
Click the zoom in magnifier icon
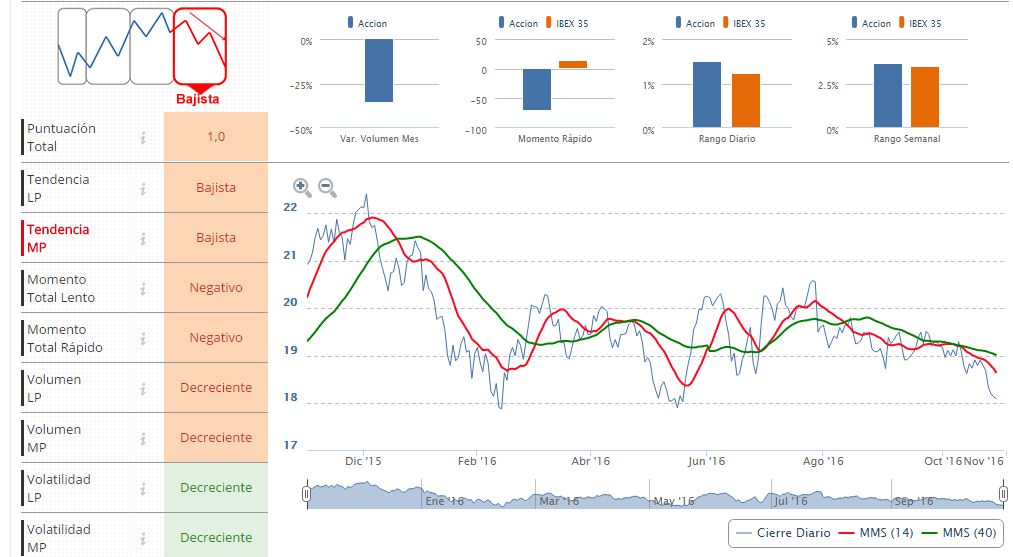click(x=301, y=186)
